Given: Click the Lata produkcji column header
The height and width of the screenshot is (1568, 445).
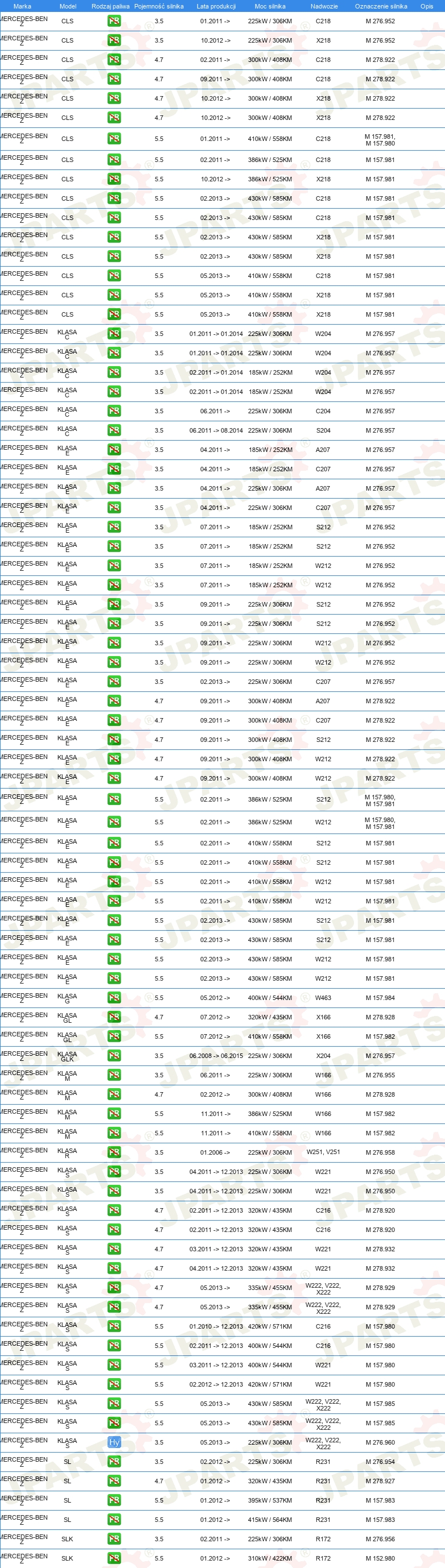Looking at the screenshot, I should (216, 6).
